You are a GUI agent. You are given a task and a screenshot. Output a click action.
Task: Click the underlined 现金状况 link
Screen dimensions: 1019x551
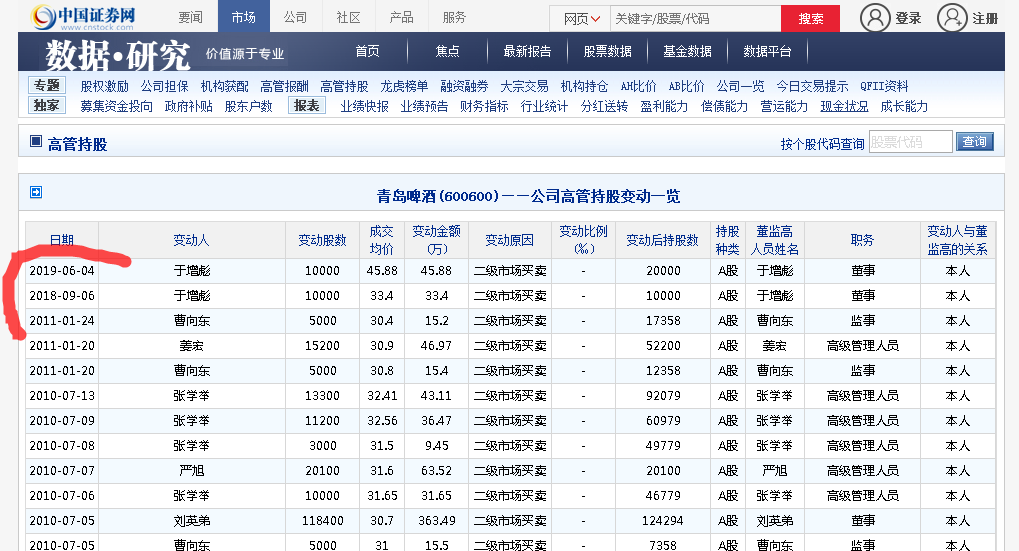[x=844, y=107]
